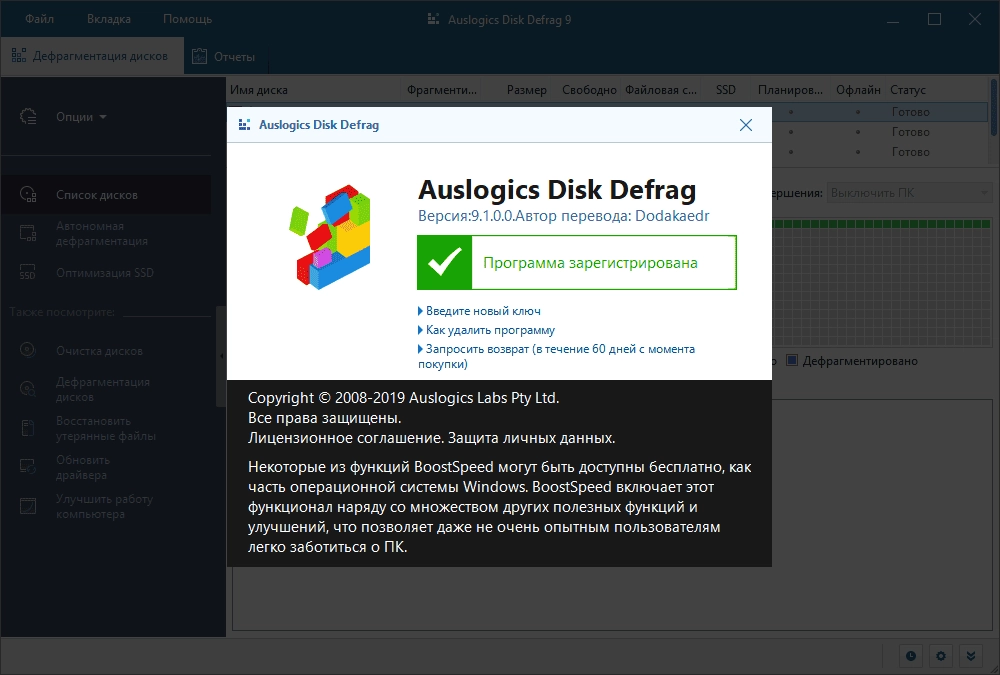This screenshot has height=675, width=1000.
Task: Sort by Планиров... column header
Action: (790, 90)
